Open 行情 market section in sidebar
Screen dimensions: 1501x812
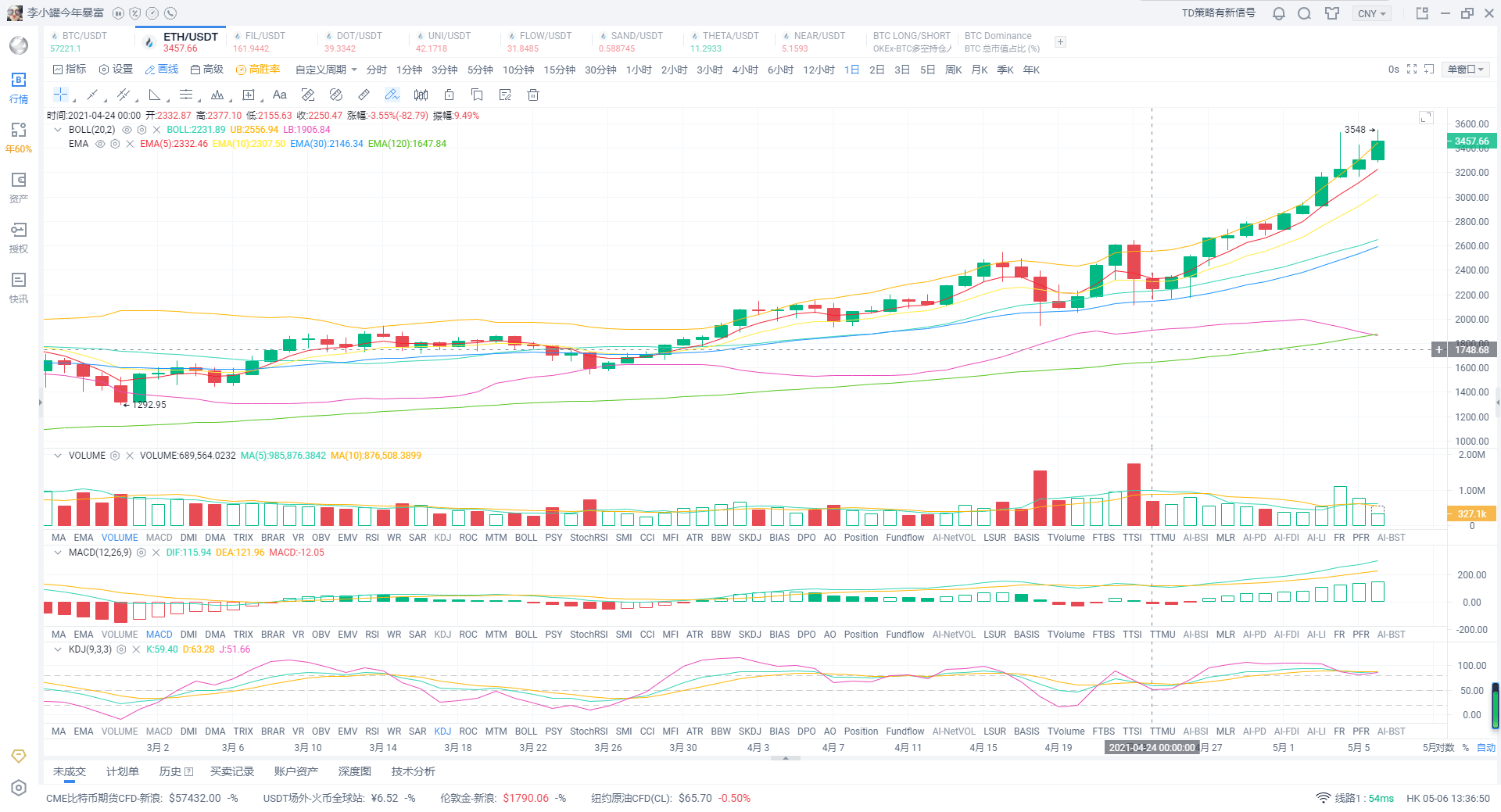tap(19, 88)
